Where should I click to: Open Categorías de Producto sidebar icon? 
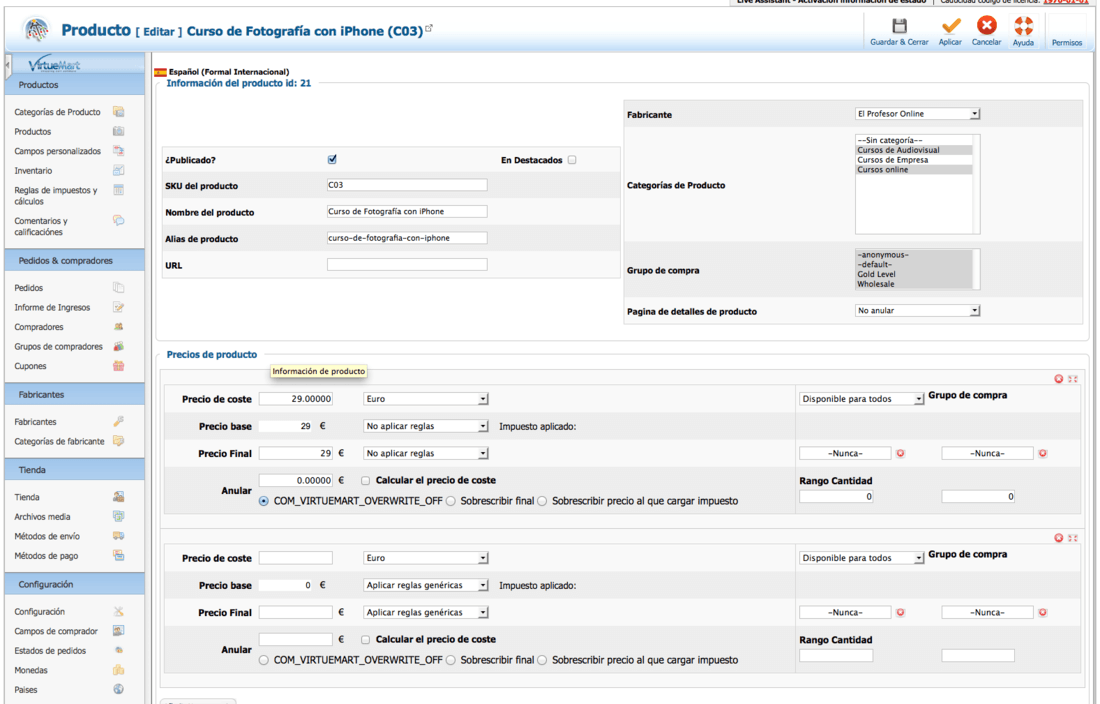119,112
